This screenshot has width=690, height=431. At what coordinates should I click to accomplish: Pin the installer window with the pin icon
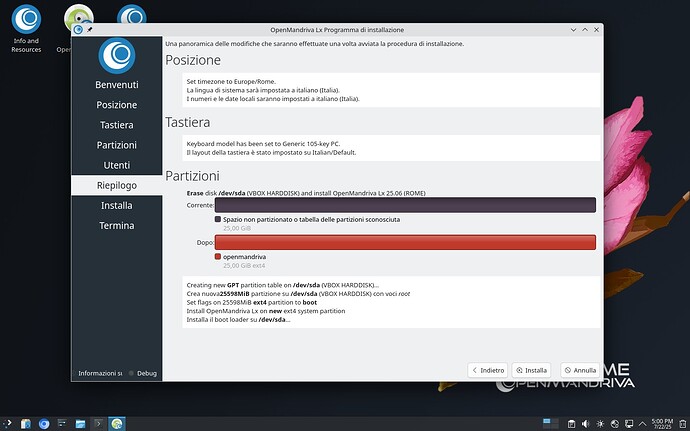pos(90,29)
